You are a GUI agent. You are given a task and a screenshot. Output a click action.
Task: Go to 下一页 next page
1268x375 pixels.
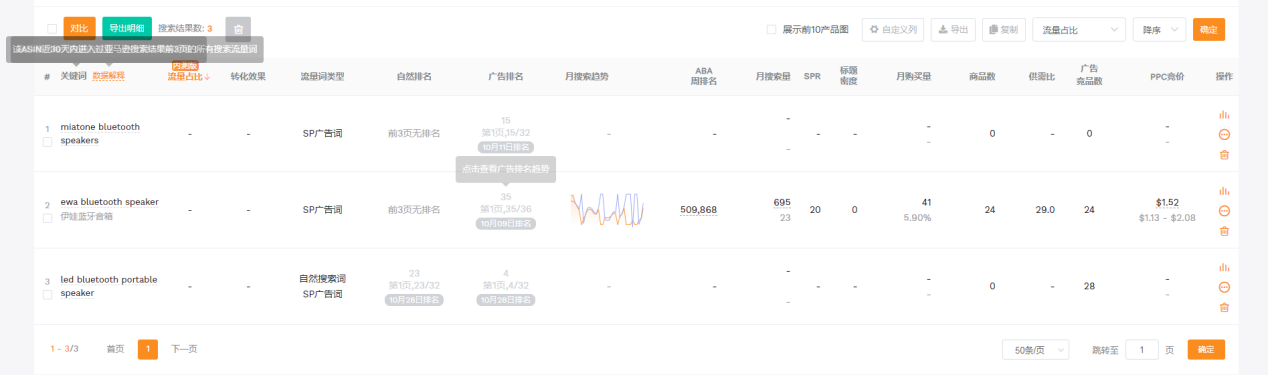pyautogui.click(x=184, y=349)
